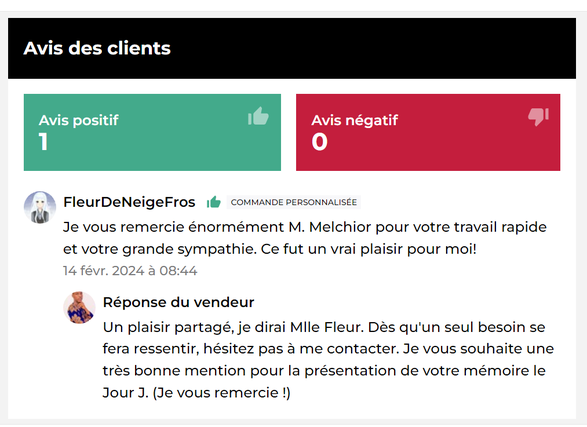Image resolution: width=587 pixels, height=427 pixels.
Task: Click the Avis positif label text
Action: tap(79, 121)
